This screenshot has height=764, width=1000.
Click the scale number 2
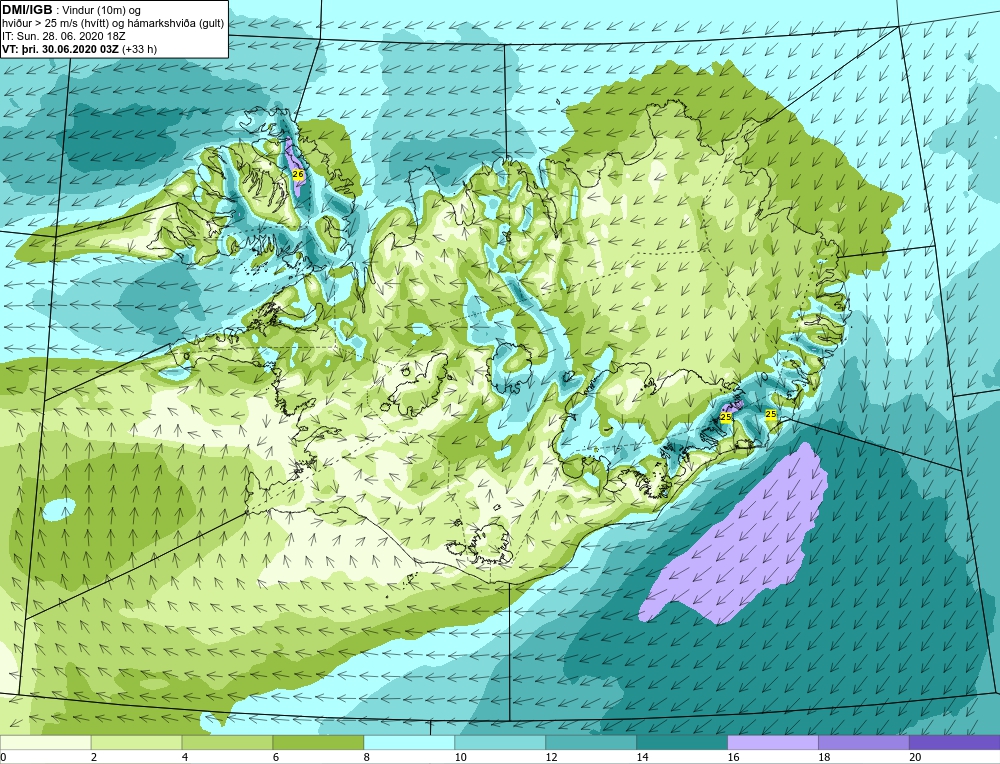[94, 757]
